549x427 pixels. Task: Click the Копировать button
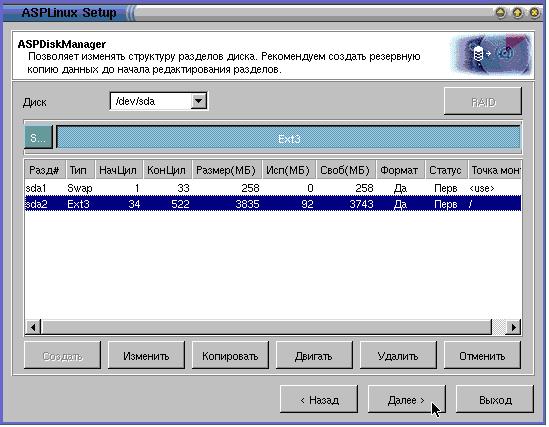point(230,356)
